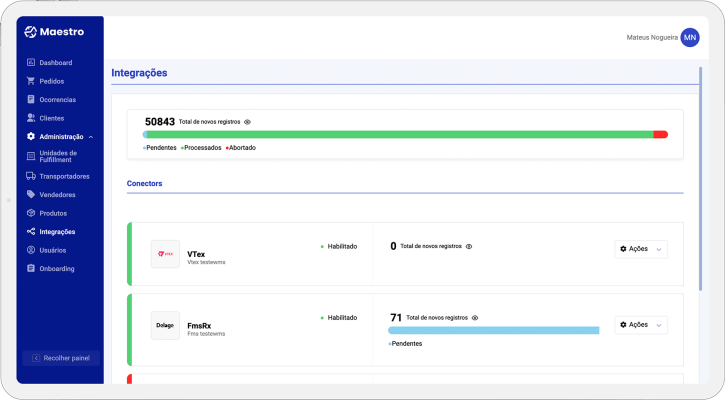The height and width of the screenshot is (400, 725).
Task: Toggle eye icon in the FmsRx row
Action: [475, 318]
